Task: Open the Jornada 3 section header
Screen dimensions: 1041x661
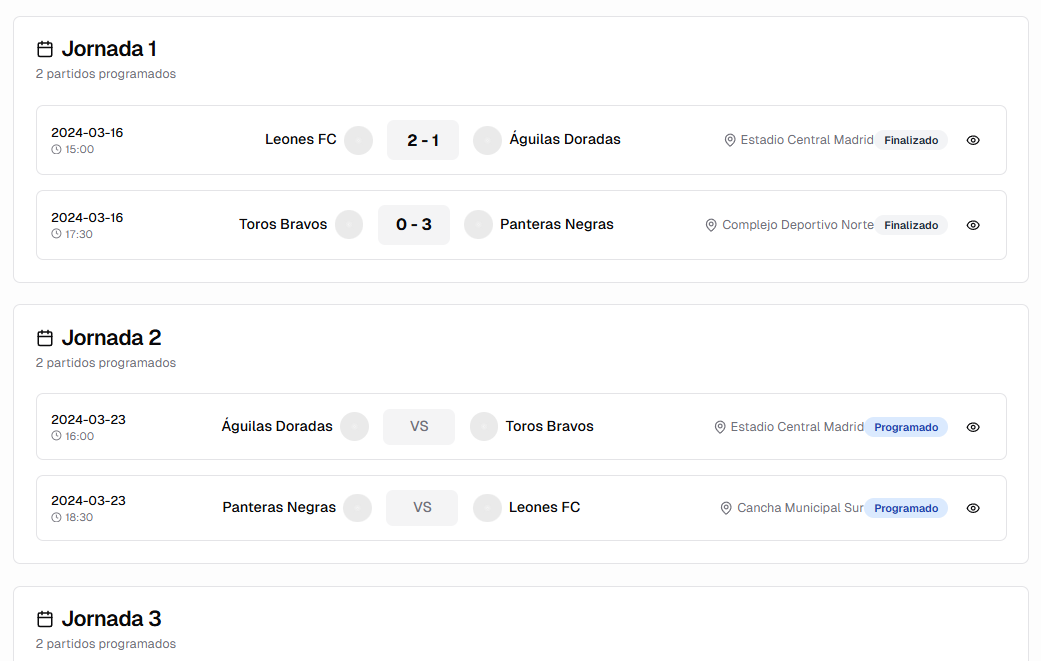Action: coord(112,618)
